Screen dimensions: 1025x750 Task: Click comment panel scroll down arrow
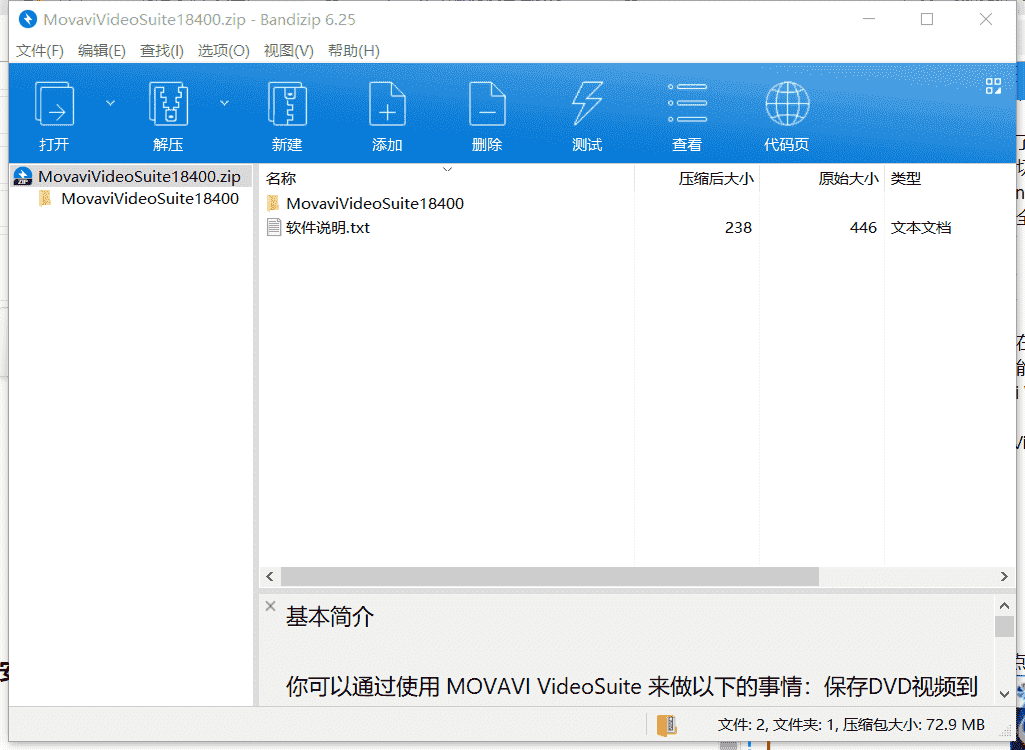1004,694
